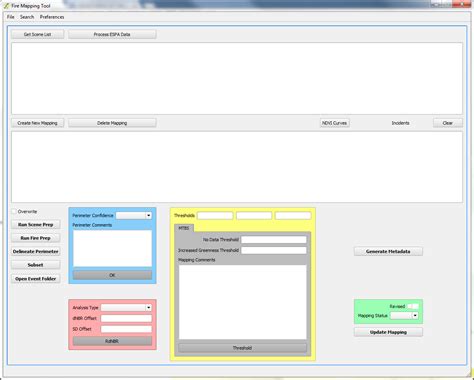Click Process ESPA Data button
Screen dimensions: 474x380
(112, 34)
